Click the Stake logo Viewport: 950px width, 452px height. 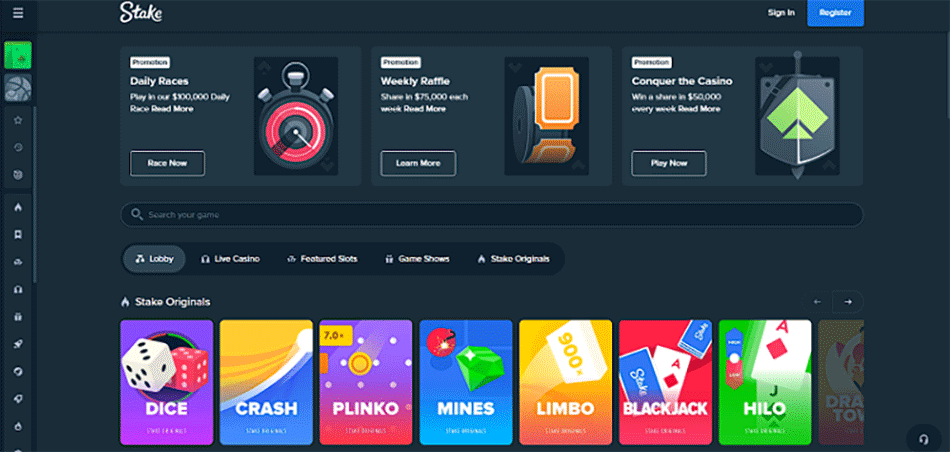tap(141, 13)
